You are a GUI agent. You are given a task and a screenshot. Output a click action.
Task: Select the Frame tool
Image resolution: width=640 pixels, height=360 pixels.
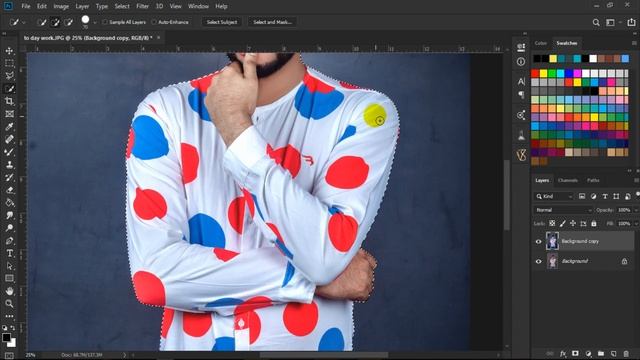(9, 114)
